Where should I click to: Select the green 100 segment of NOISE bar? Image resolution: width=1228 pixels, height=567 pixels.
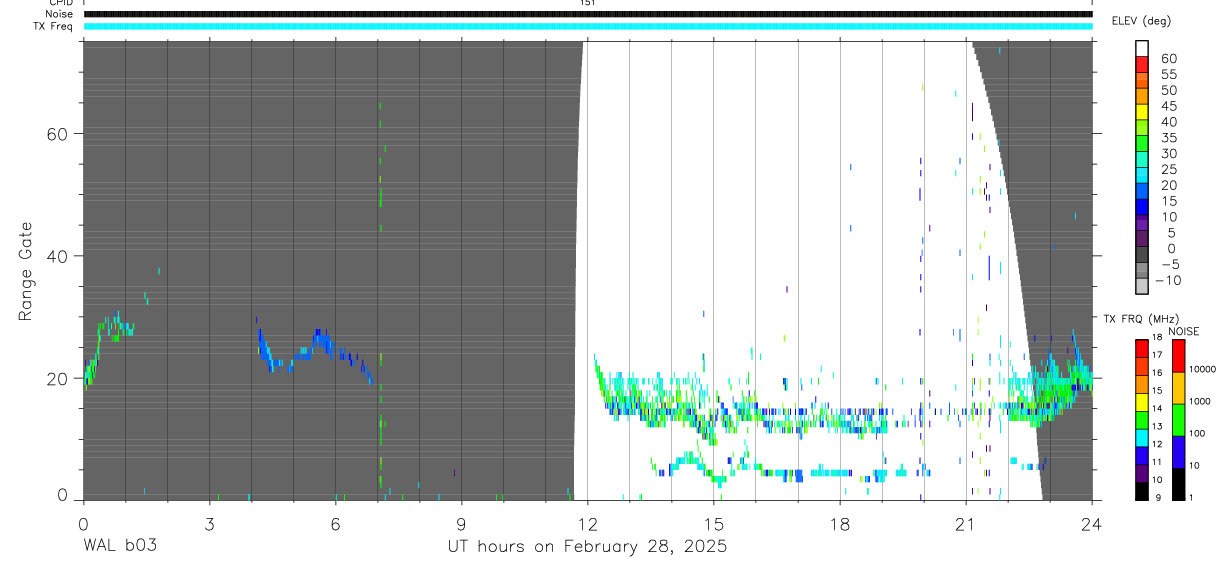1179,420
